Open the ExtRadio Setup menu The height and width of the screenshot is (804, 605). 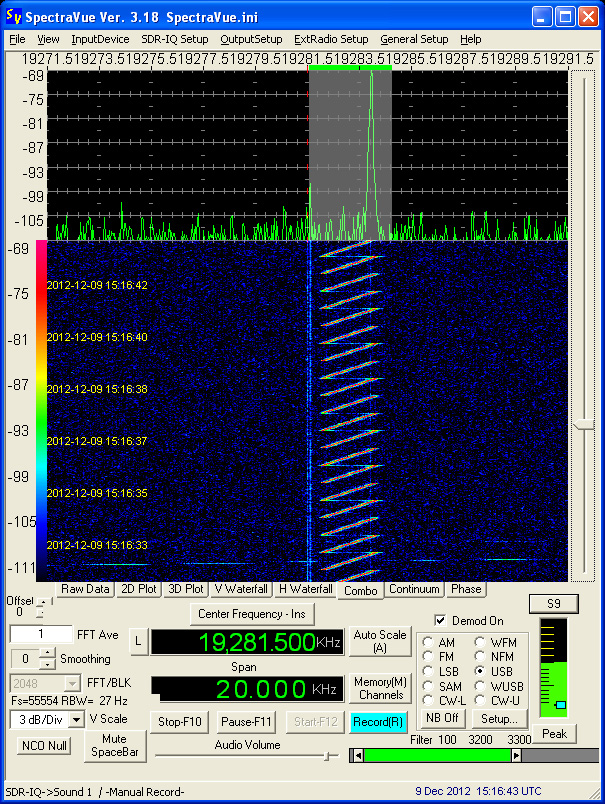pyautogui.click(x=331, y=39)
